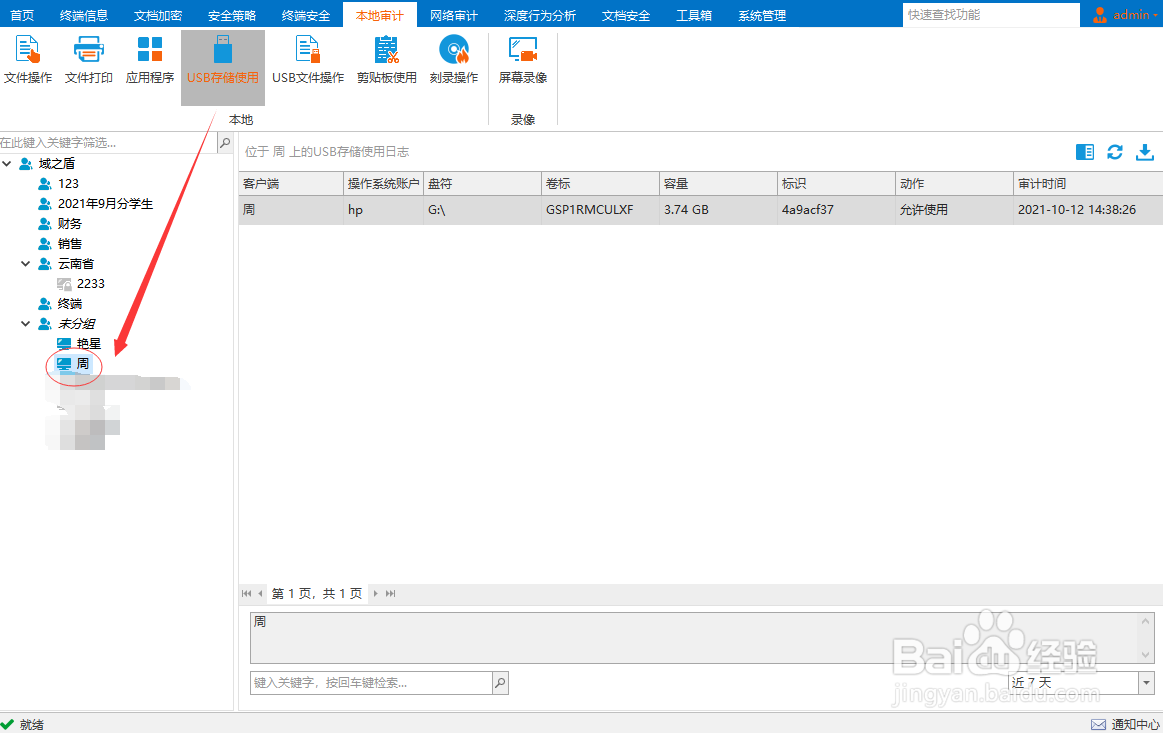Image resolution: width=1163 pixels, height=733 pixels.
Task: Select the 文件操作 audit icon
Action: [28, 58]
